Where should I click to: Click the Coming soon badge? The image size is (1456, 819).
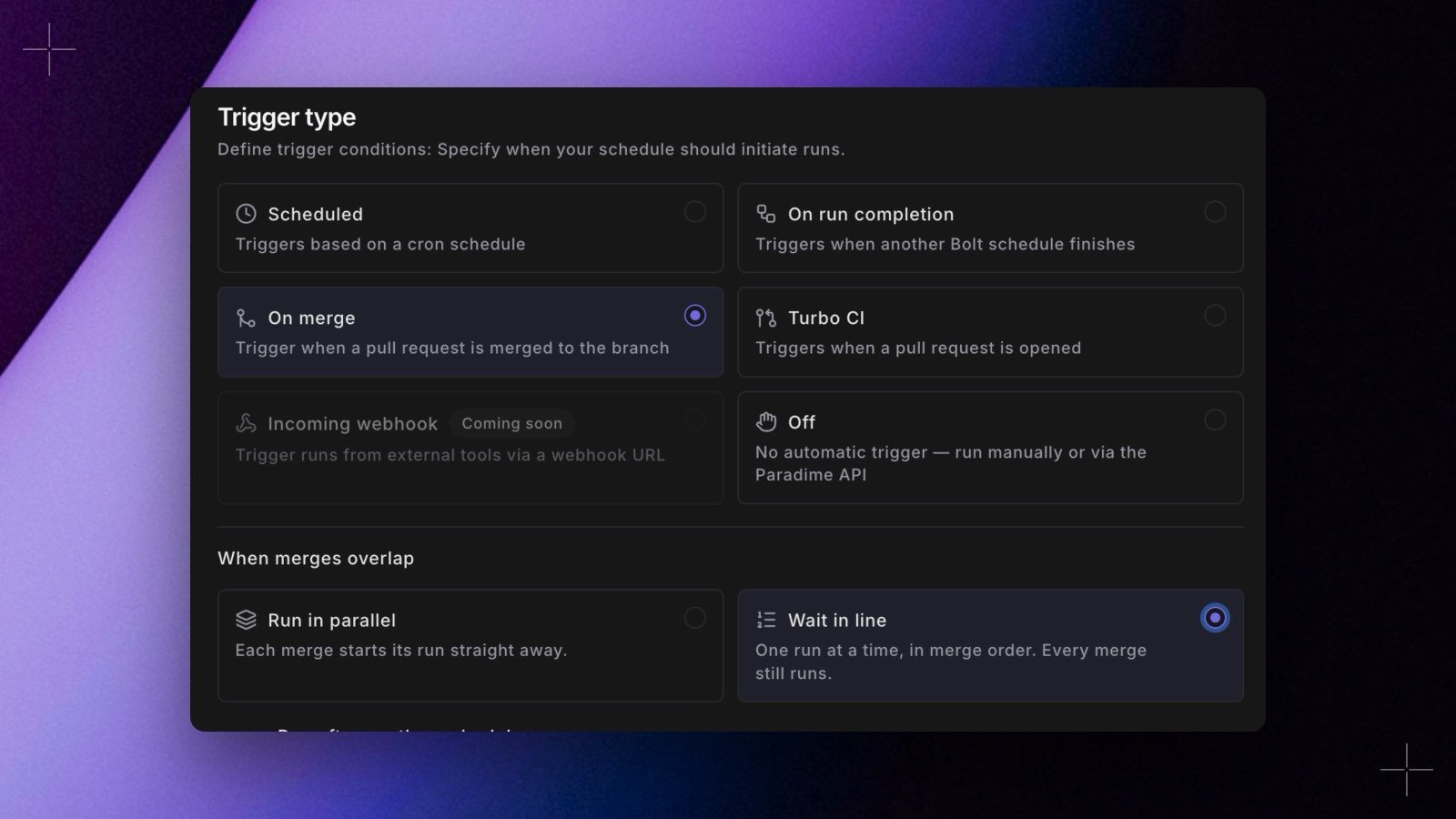pos(511,423)
